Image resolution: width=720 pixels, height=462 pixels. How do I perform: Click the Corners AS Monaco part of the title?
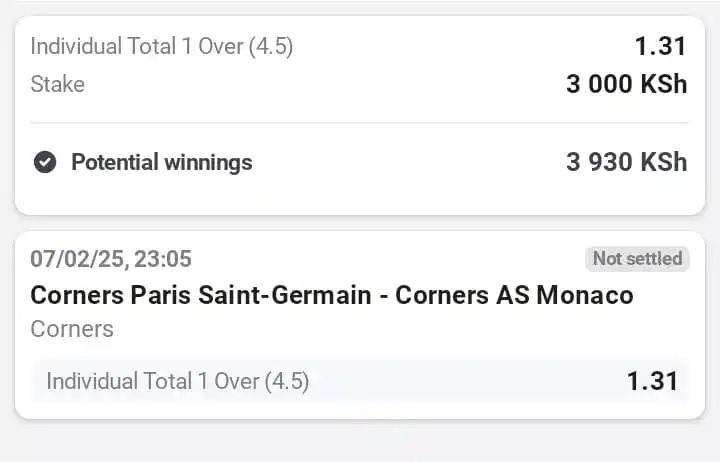click(x=514, y=295)
